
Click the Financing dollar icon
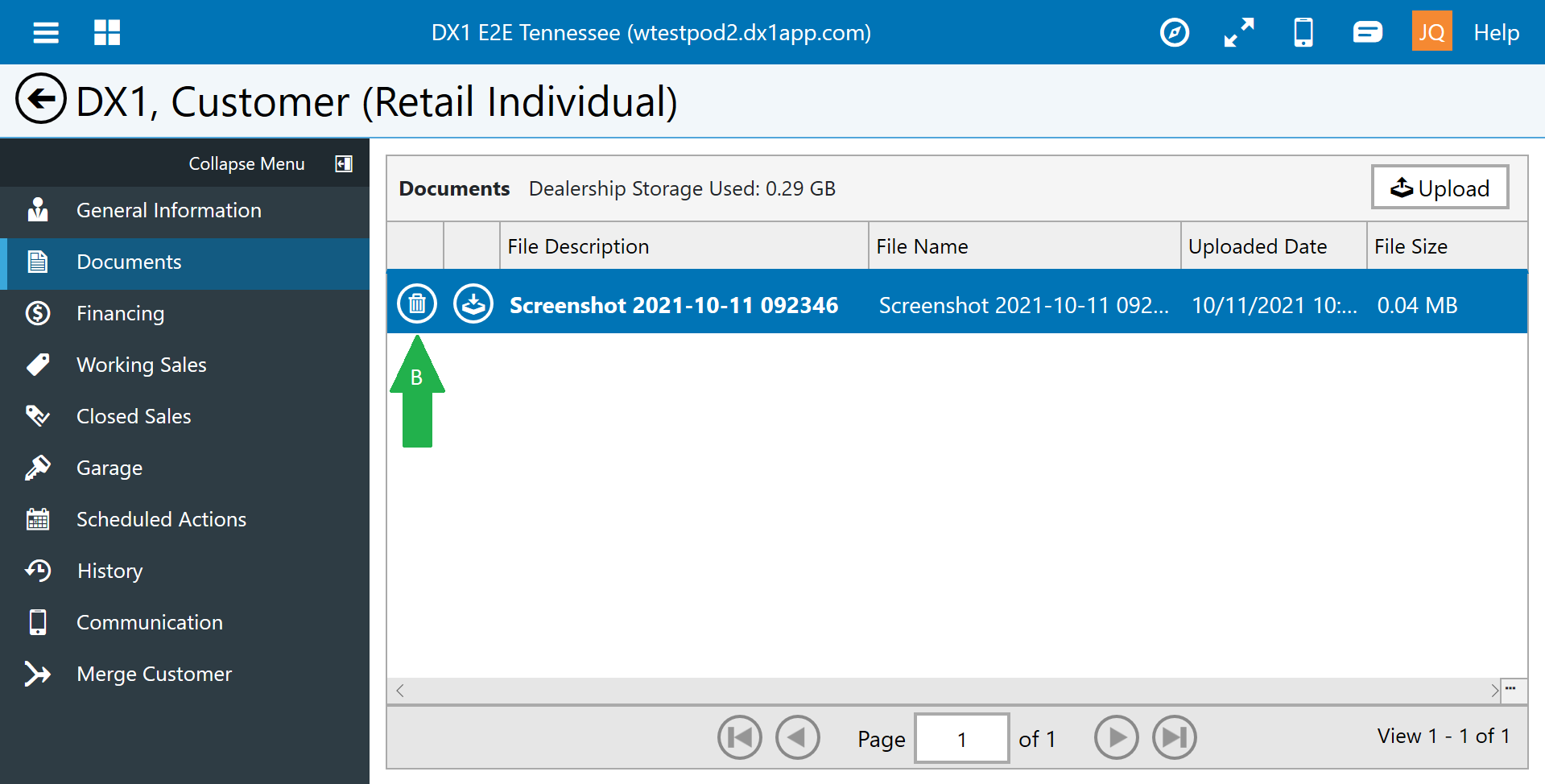(38, 313)
